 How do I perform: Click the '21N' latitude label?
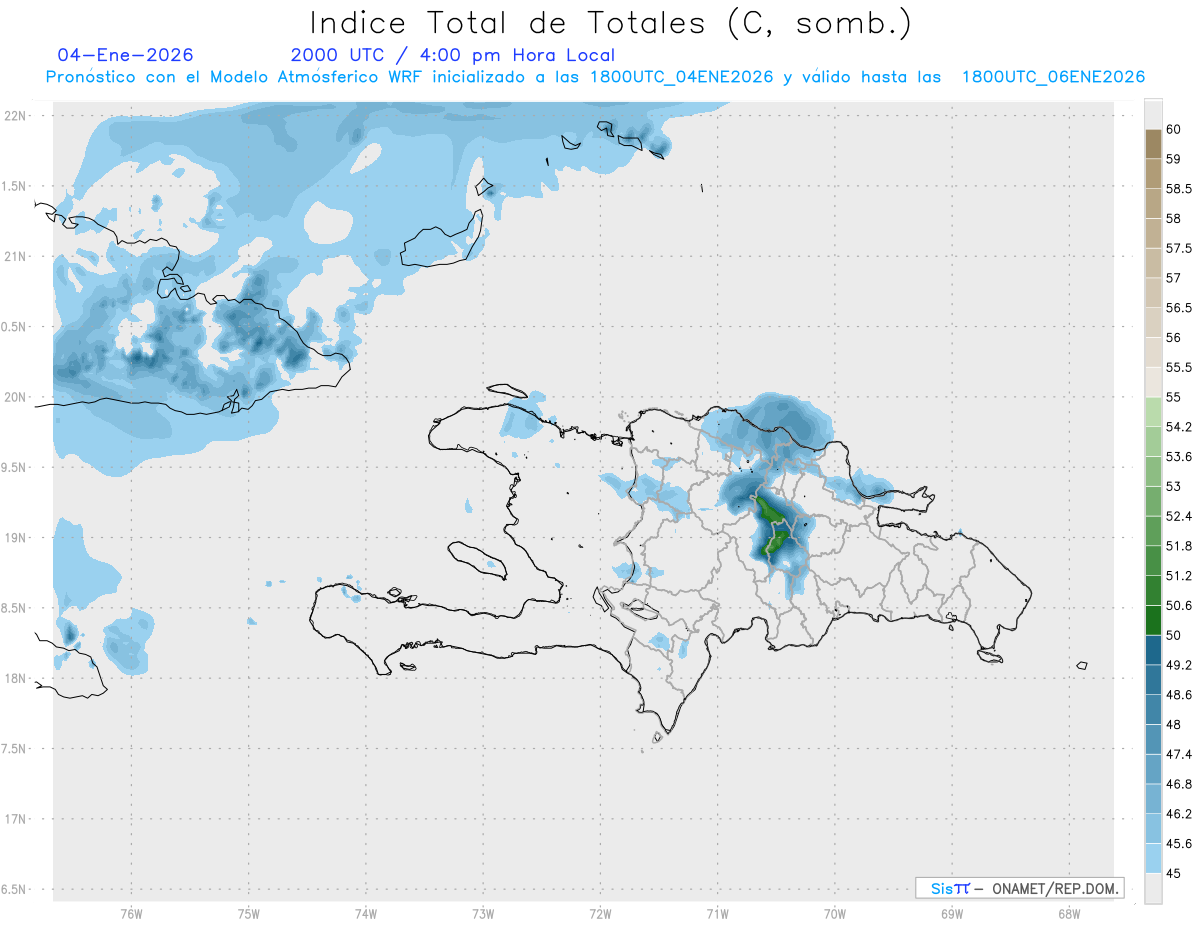pos(16,256)
